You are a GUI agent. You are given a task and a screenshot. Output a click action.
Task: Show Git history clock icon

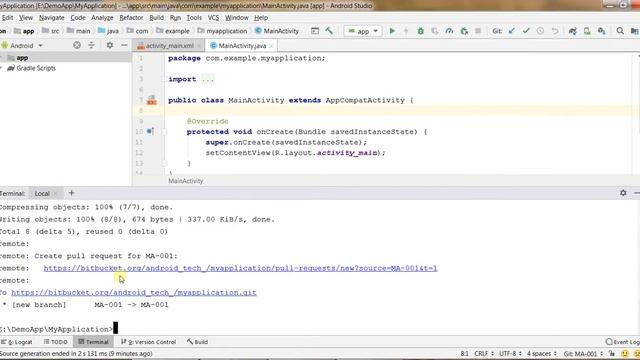tap(540, 31)
